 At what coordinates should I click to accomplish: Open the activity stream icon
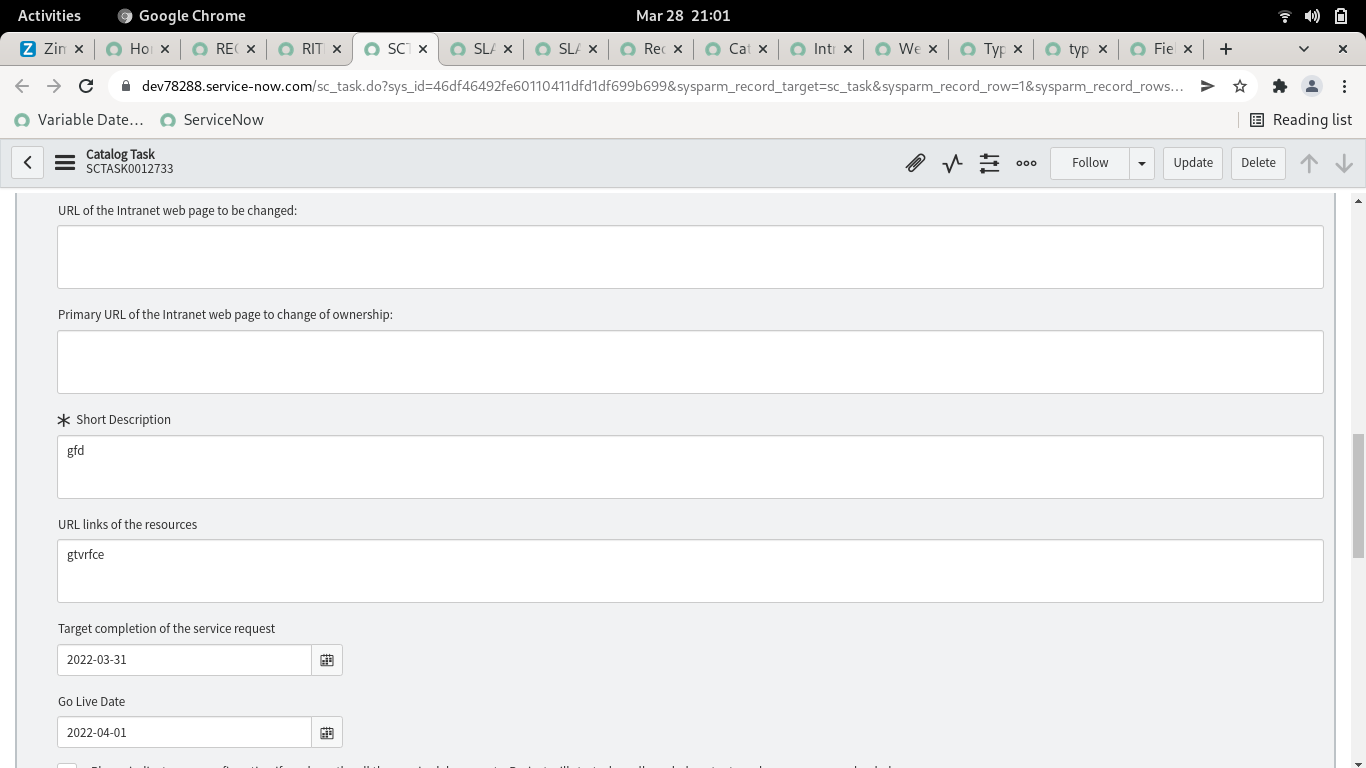click(x=951, y=162)
